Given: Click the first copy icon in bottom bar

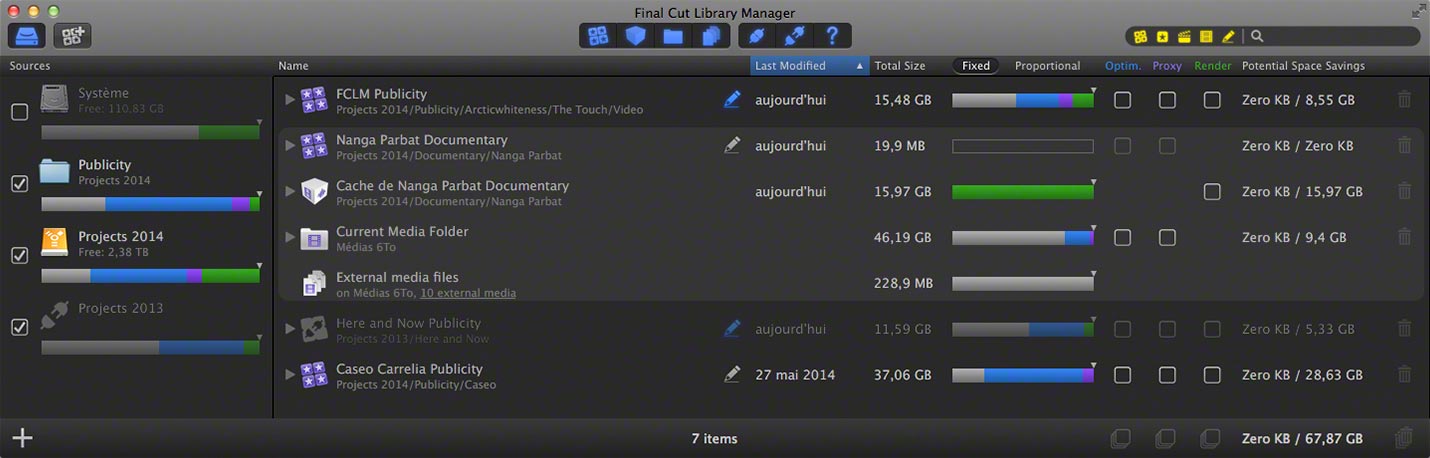Looking at the screenshot, I should (x=1121, y=438).
